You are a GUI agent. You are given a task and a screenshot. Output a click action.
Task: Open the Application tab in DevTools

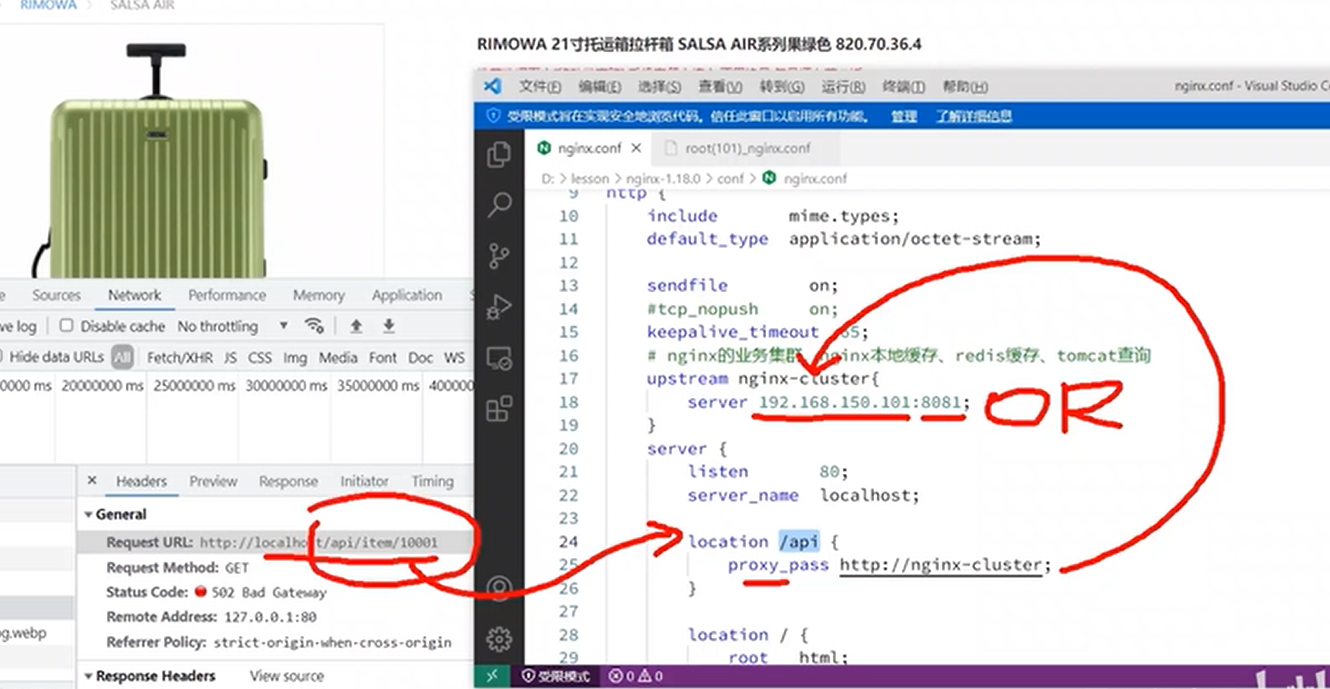click(406, 295)
